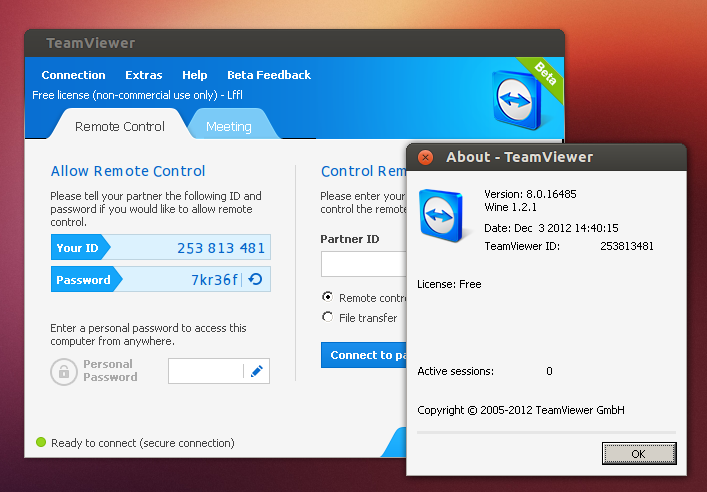Select the File transfer radio option
The height and width of the screenshot is (492, 707).
(x=327, y=317)
